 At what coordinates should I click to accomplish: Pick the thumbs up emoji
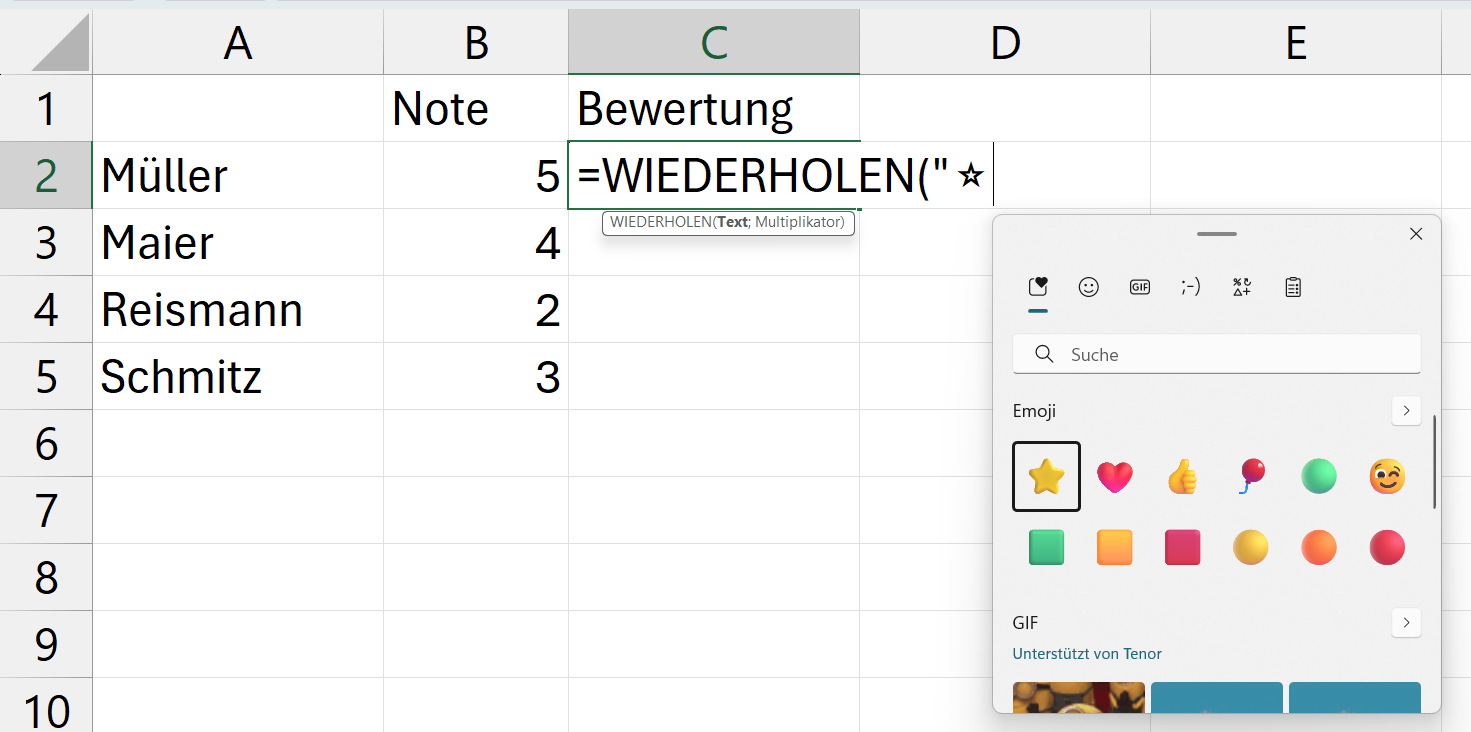[1183, 477]
